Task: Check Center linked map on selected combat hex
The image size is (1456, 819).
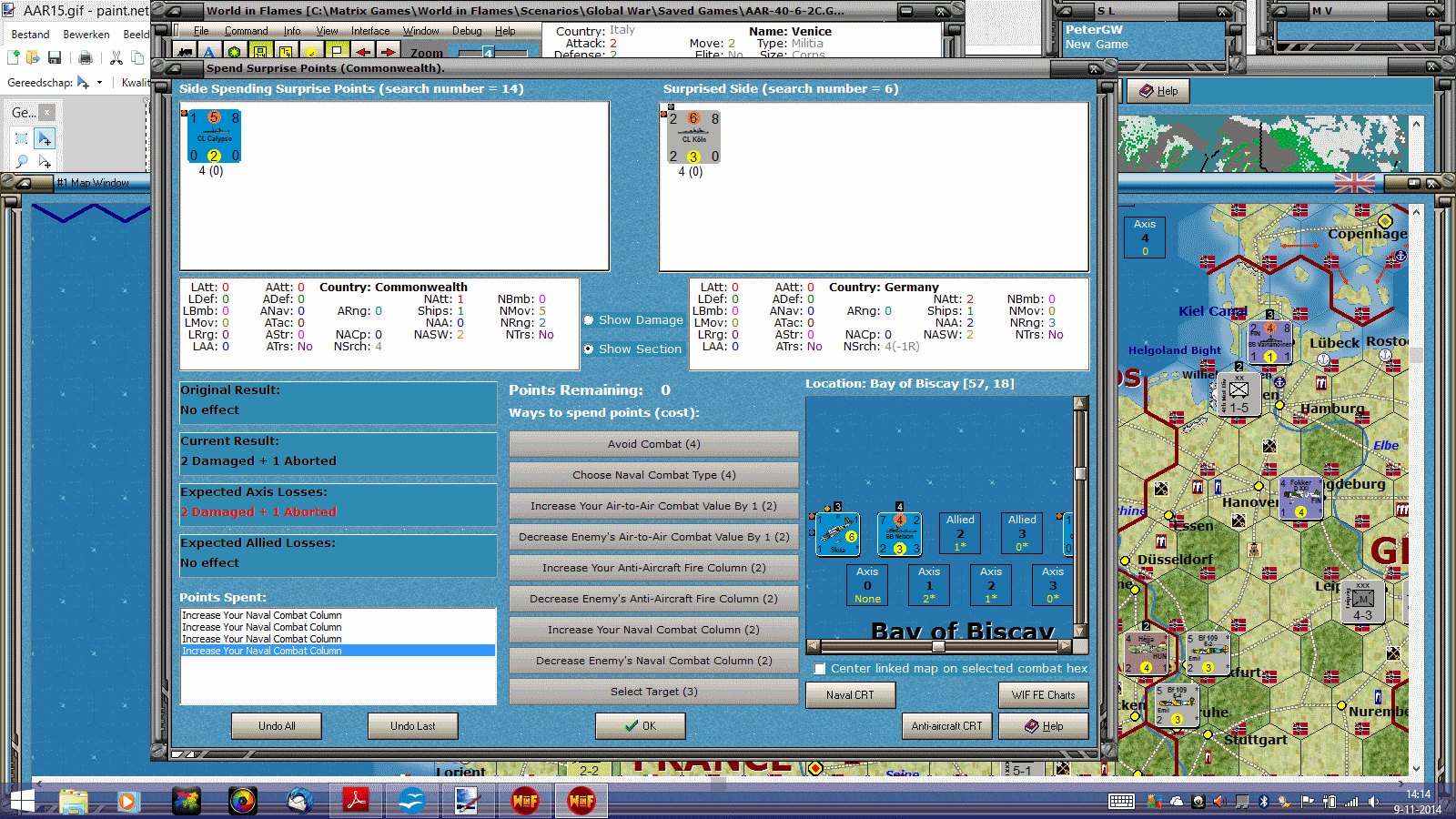Action: pos(820,669)
